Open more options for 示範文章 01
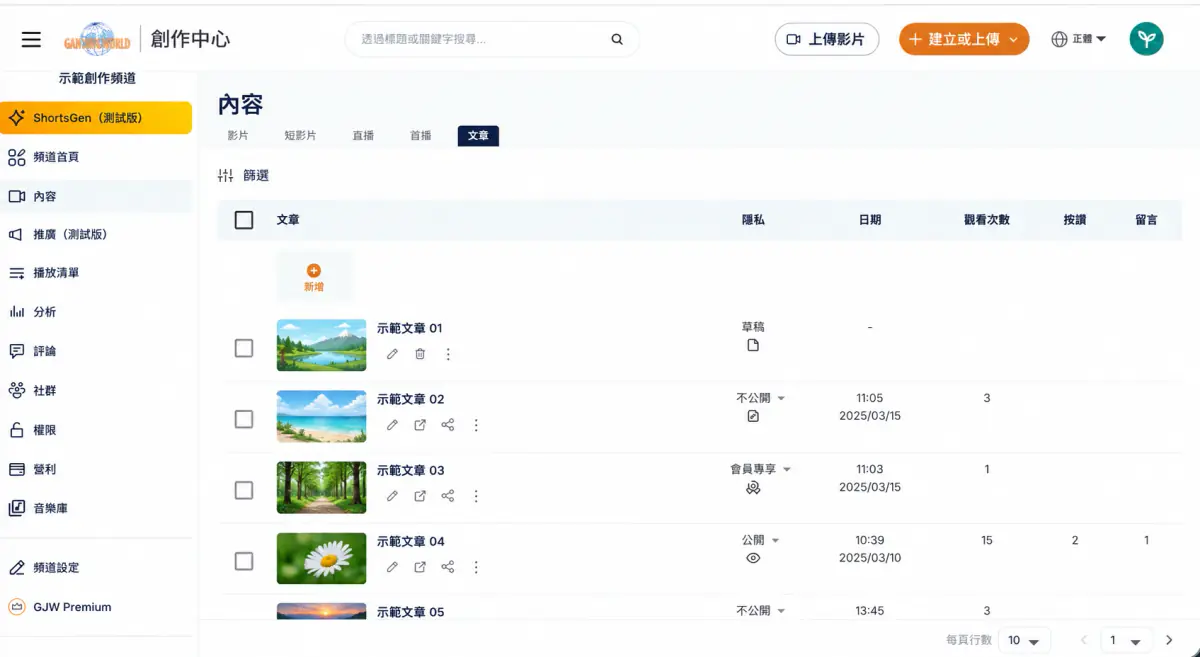Image resolution: width=1200 pixels, height=657 pixels. point(448,354)
